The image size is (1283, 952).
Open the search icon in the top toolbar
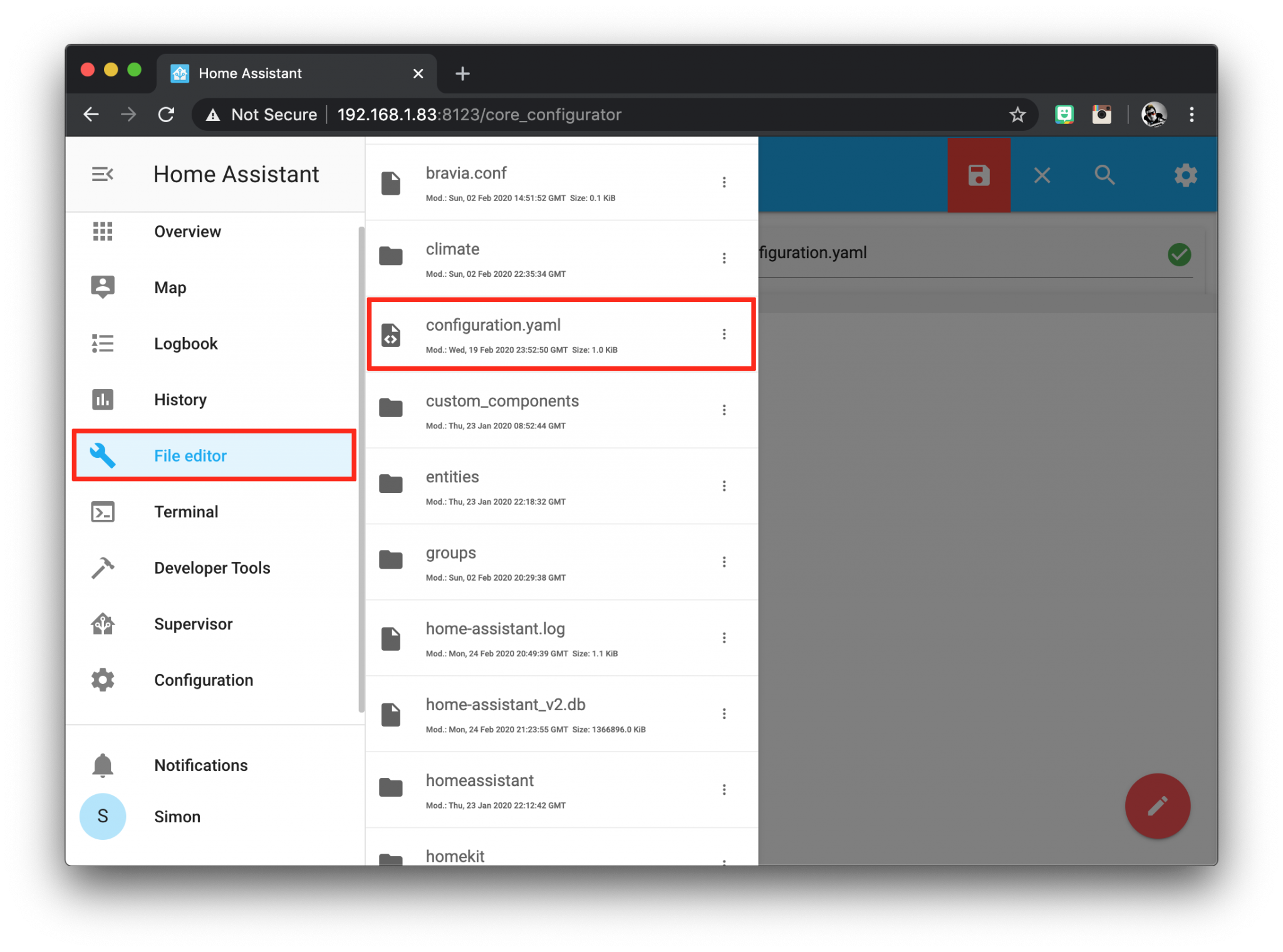1104,175
